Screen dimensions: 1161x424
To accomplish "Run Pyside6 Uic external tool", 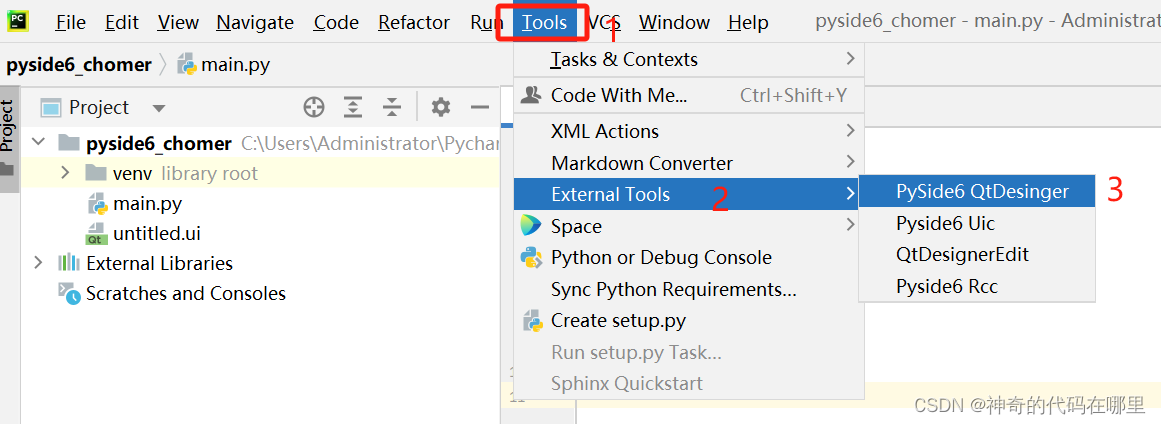I will [977, 223].
